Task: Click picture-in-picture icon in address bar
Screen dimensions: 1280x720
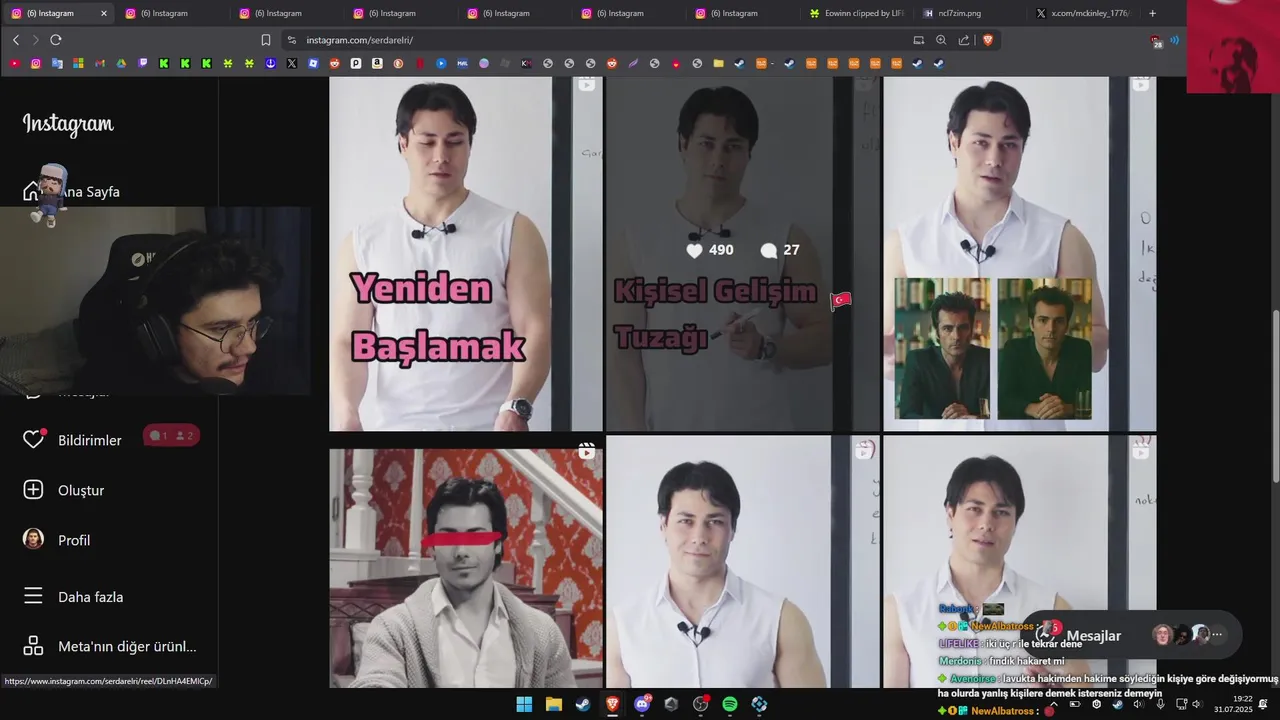Action: (x=919, y=40)
